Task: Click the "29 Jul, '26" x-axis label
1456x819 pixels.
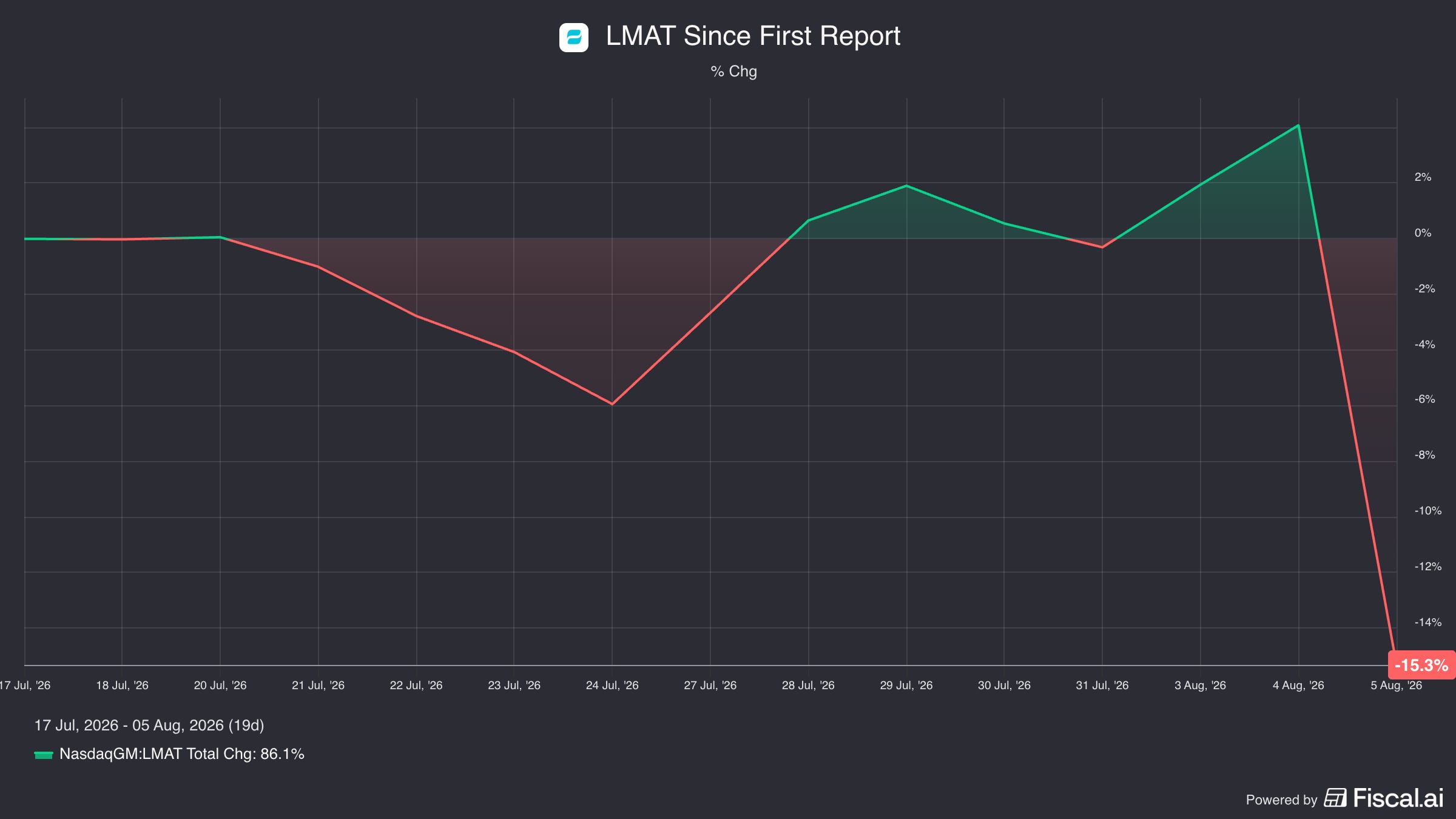Action: (x=906, y=686)
